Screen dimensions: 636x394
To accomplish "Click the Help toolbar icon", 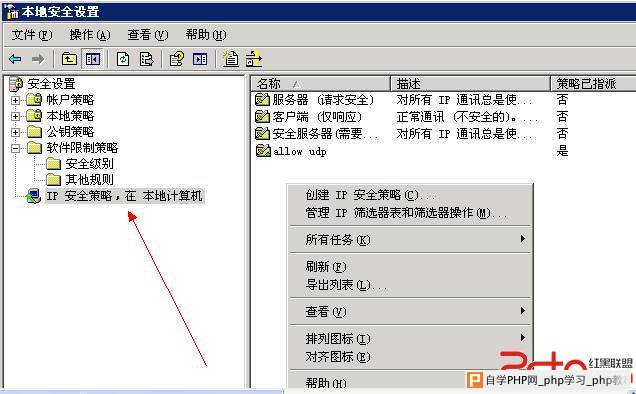I will pos(176,59).
